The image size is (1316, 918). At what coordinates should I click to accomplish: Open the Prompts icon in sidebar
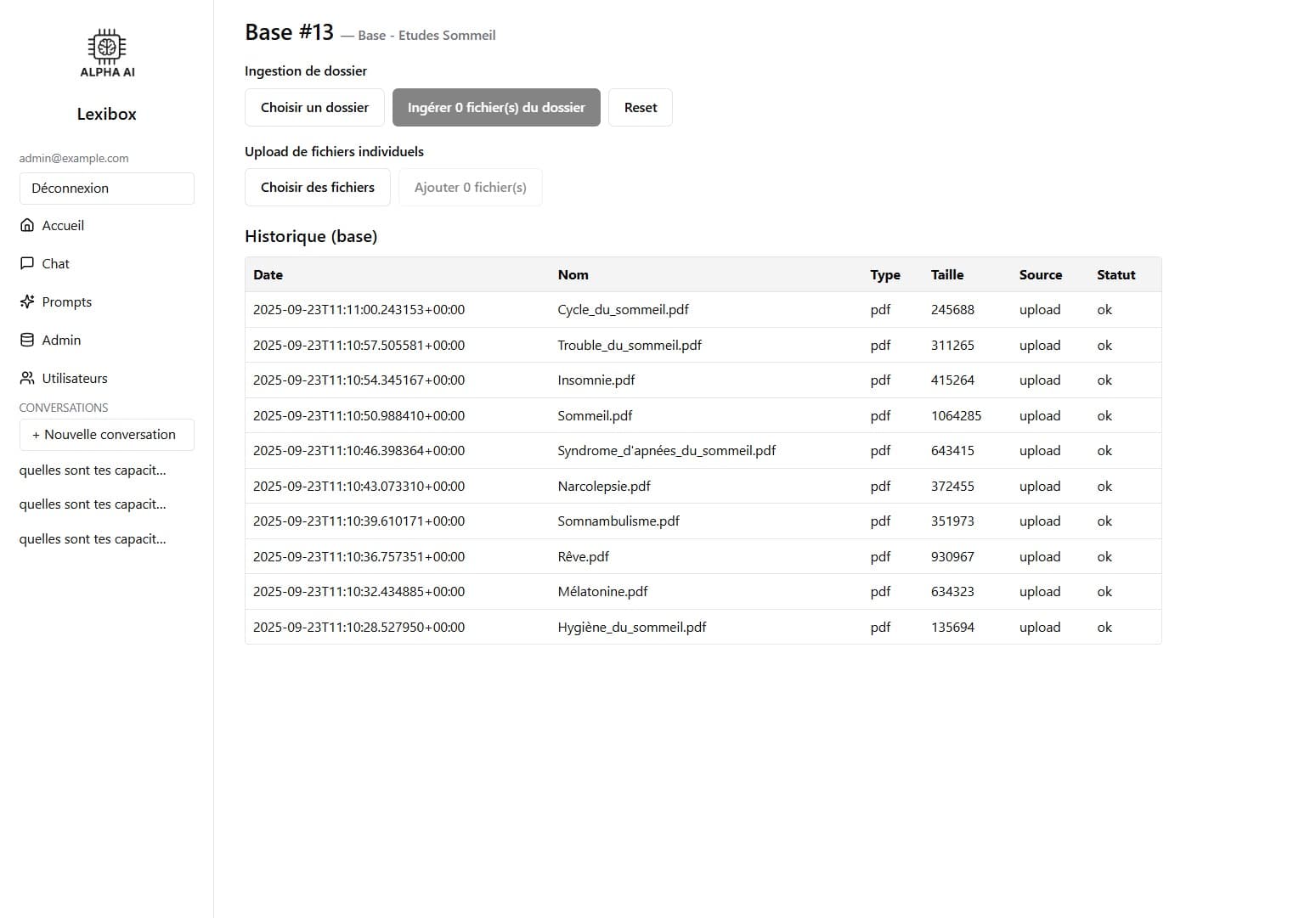pos(28,301)
